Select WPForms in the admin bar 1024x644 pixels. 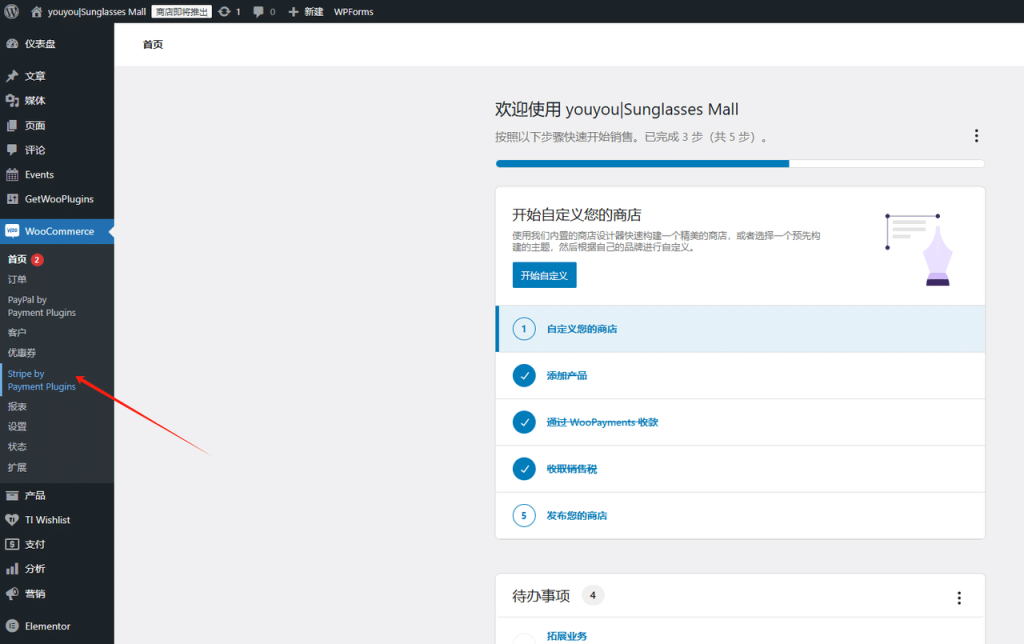(352, 11)
